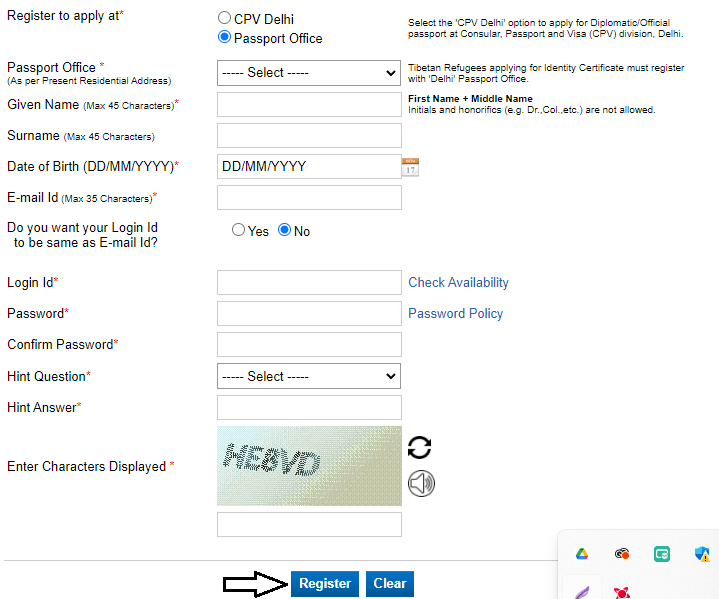Screen dimensions: 719x599
Task: Click the red star-shaped tray icon
Action: click(622, 593)
